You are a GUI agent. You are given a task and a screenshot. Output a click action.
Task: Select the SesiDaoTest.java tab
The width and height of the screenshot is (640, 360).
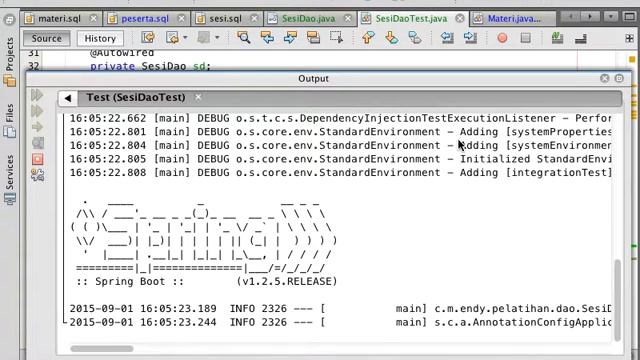(x=411, y=19)
